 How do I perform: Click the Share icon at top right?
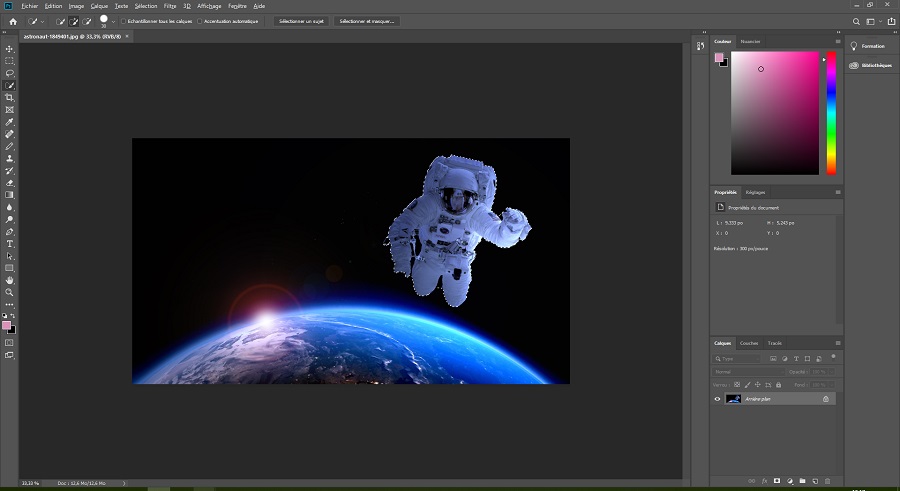[x=891, y=21]
